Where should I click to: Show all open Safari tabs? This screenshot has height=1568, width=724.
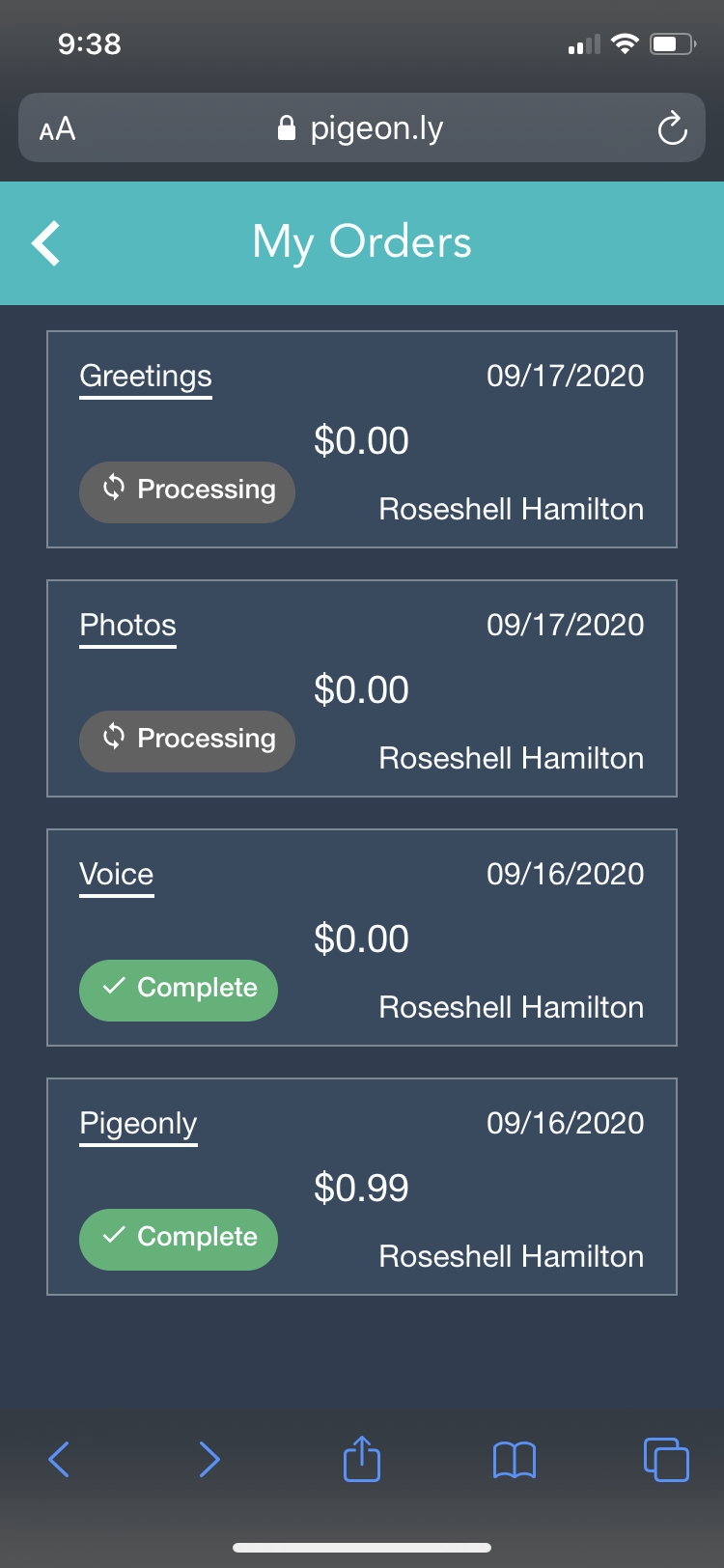666,1459
